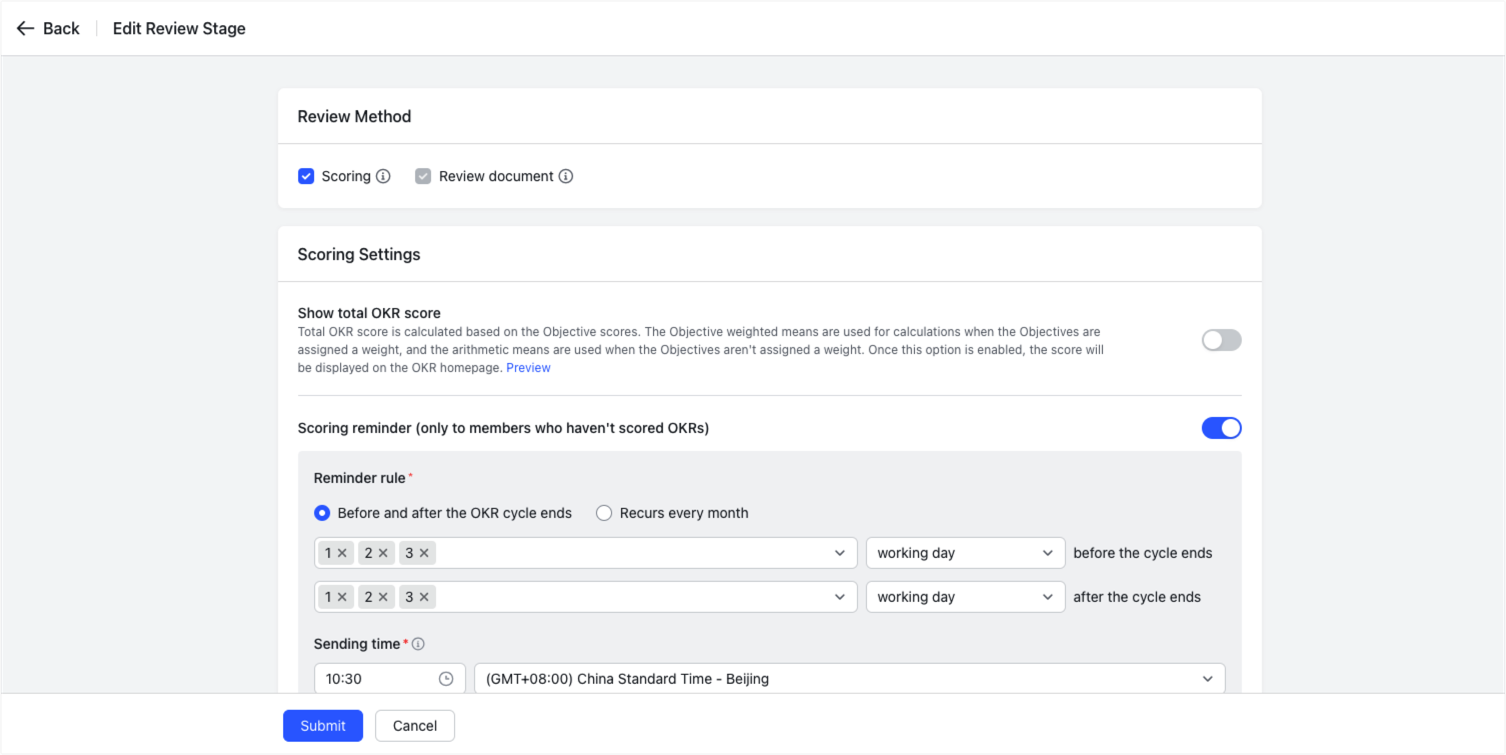Expand the days selector after the cycle ends
The height and width of the screenshot is (755, 1506).
839,596
